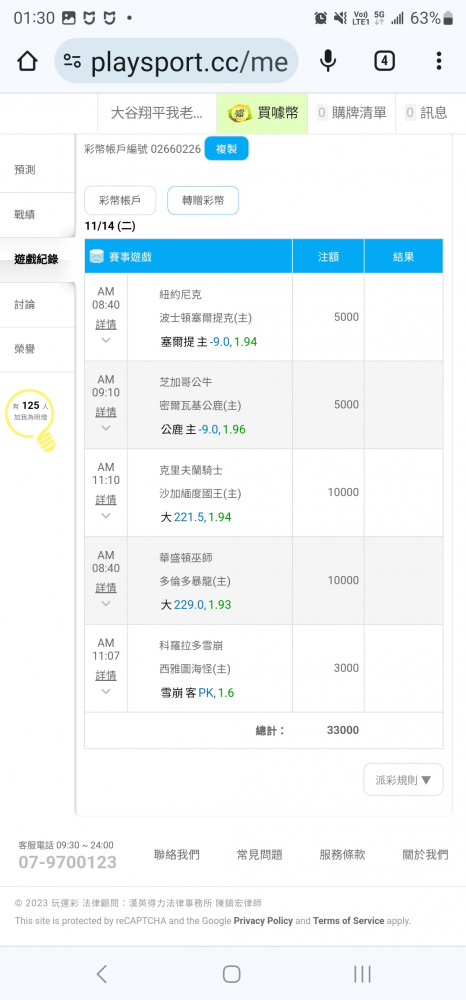Tap the Android recent apps icon
Image resolution: width=466 pixels, height=1000 pixels.
[x=362, y=974]
